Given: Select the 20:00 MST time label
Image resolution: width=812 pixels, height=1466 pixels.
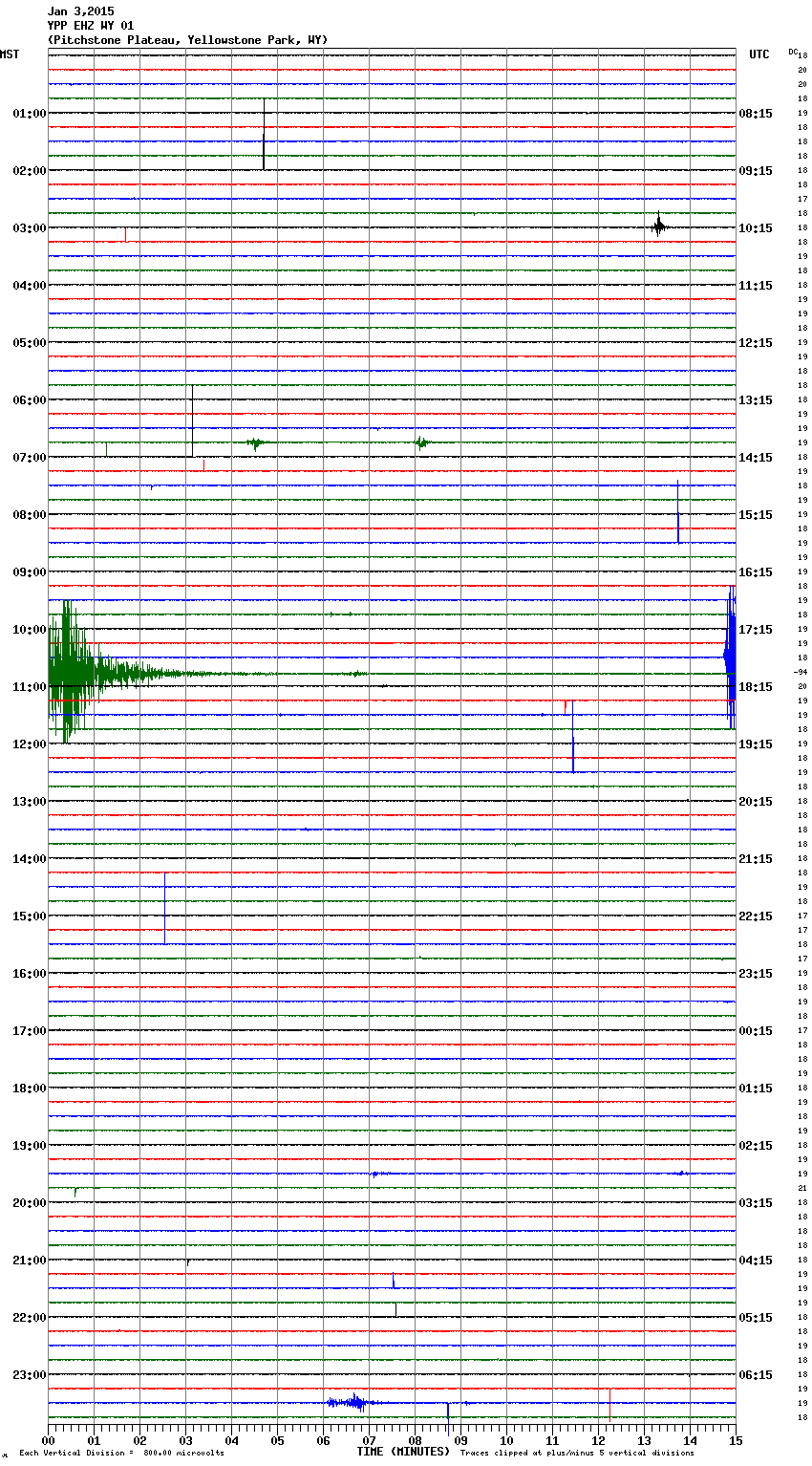Looking at the screenshot, I should tap(30, 1203).
